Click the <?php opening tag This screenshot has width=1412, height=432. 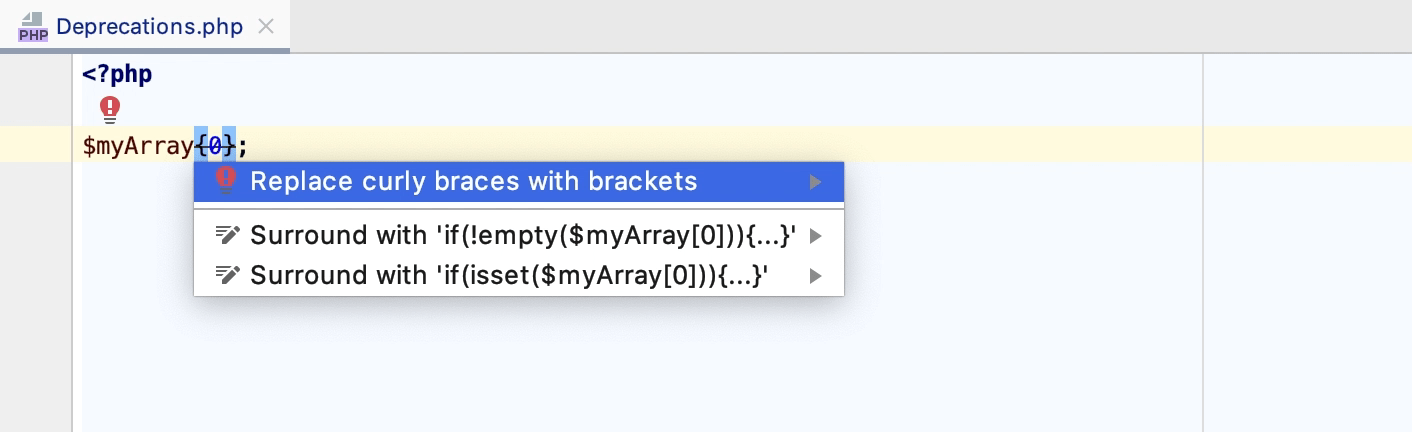[117, 74]
